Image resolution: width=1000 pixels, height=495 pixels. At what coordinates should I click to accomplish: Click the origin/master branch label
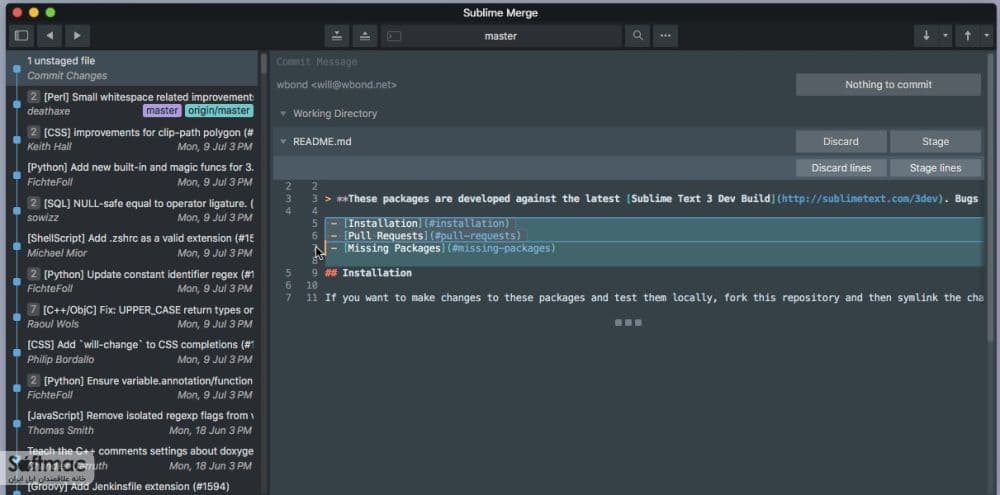pos(219,111)
